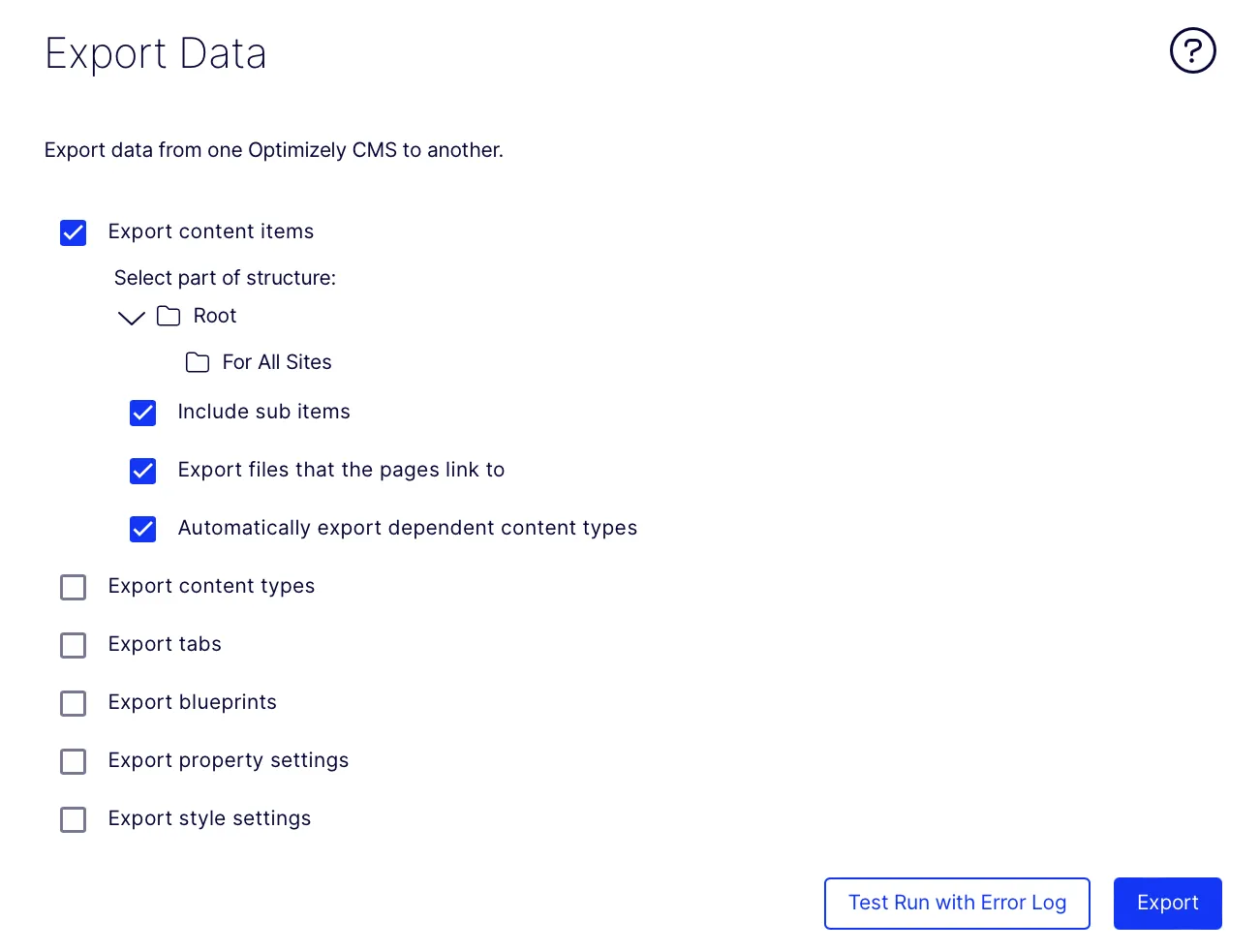The image size is (1260, 952).
Task: Open the help question mark icon
Action: (x=1192, y=50)
